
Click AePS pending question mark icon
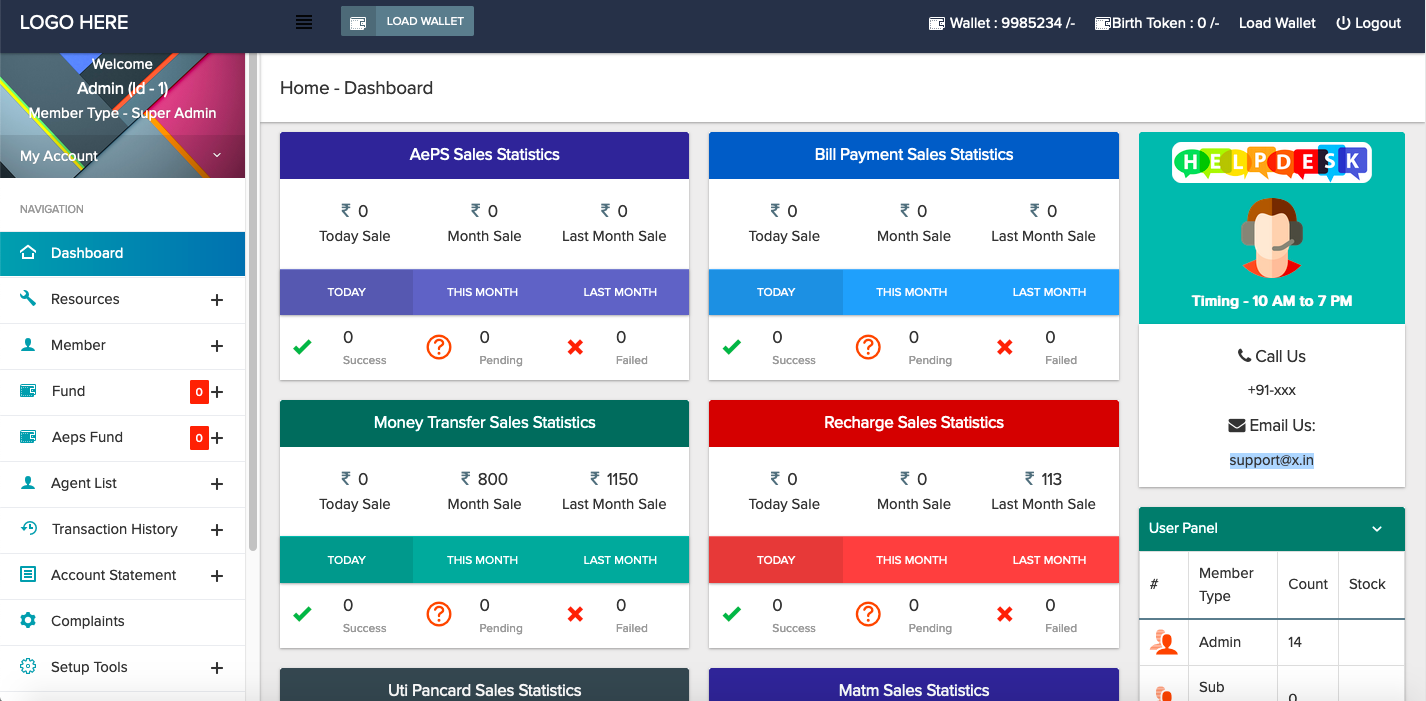pyautogui.click(x=439, y=347)
